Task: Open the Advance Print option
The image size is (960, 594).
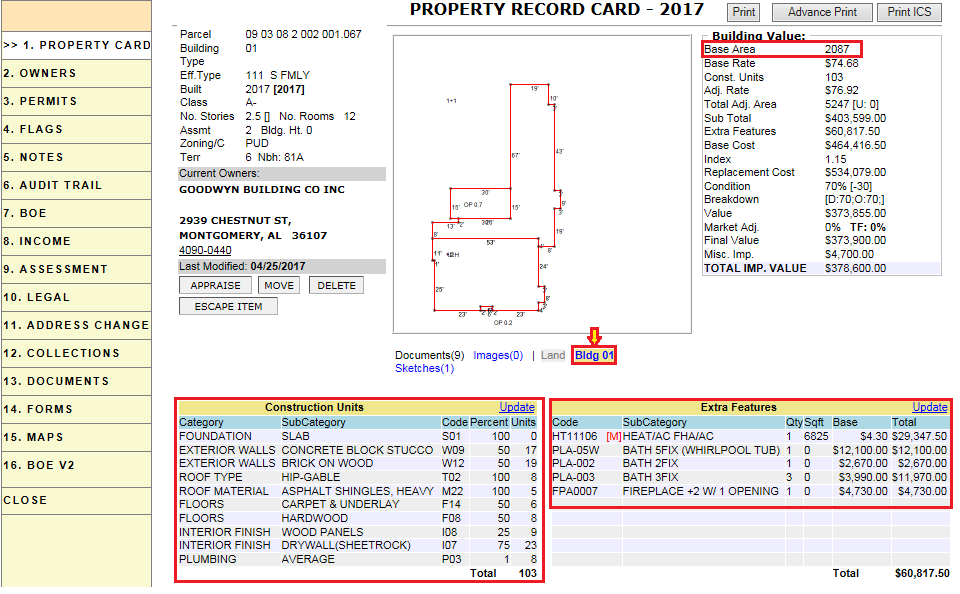Action: (822, 12)
